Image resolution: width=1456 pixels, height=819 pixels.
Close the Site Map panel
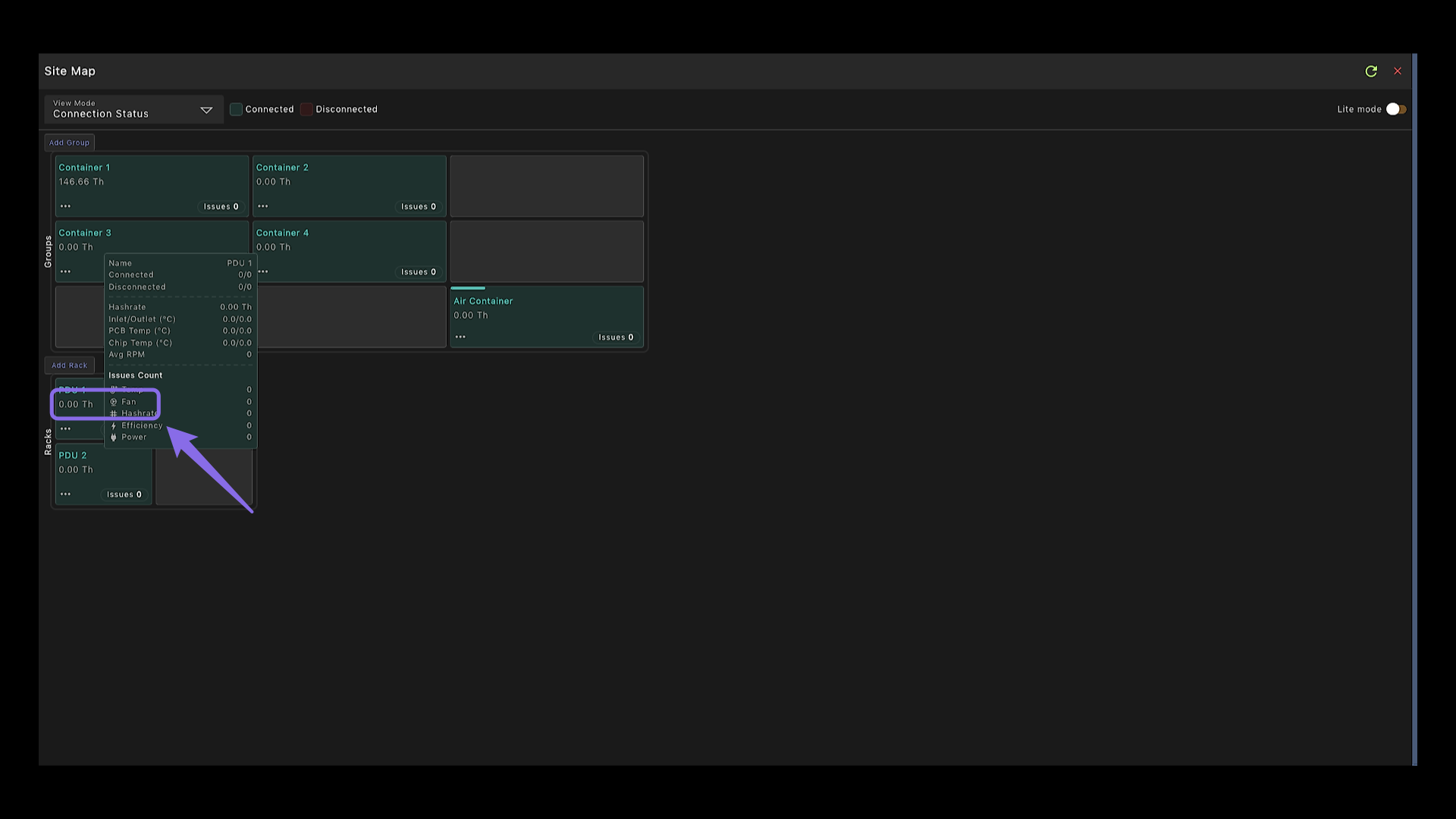(1398, 71)
